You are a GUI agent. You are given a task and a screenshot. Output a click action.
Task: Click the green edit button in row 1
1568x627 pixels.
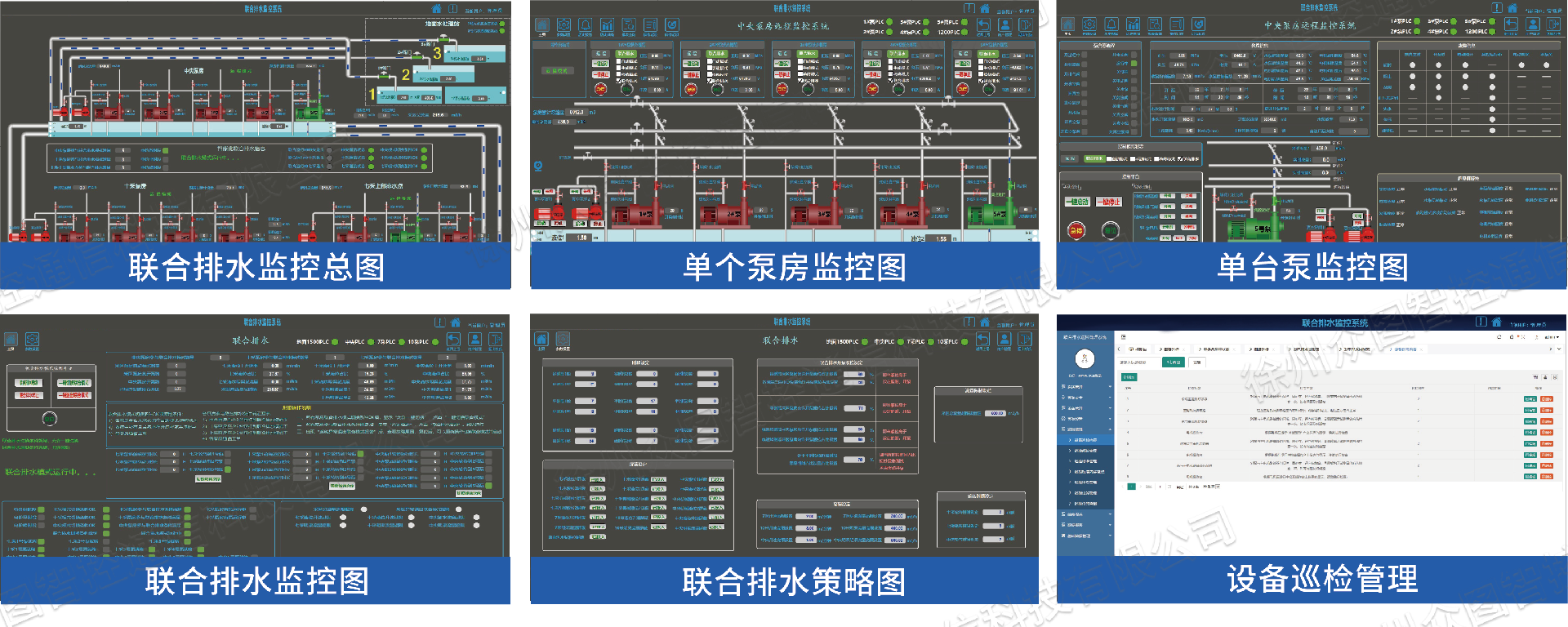[1530, 399]
